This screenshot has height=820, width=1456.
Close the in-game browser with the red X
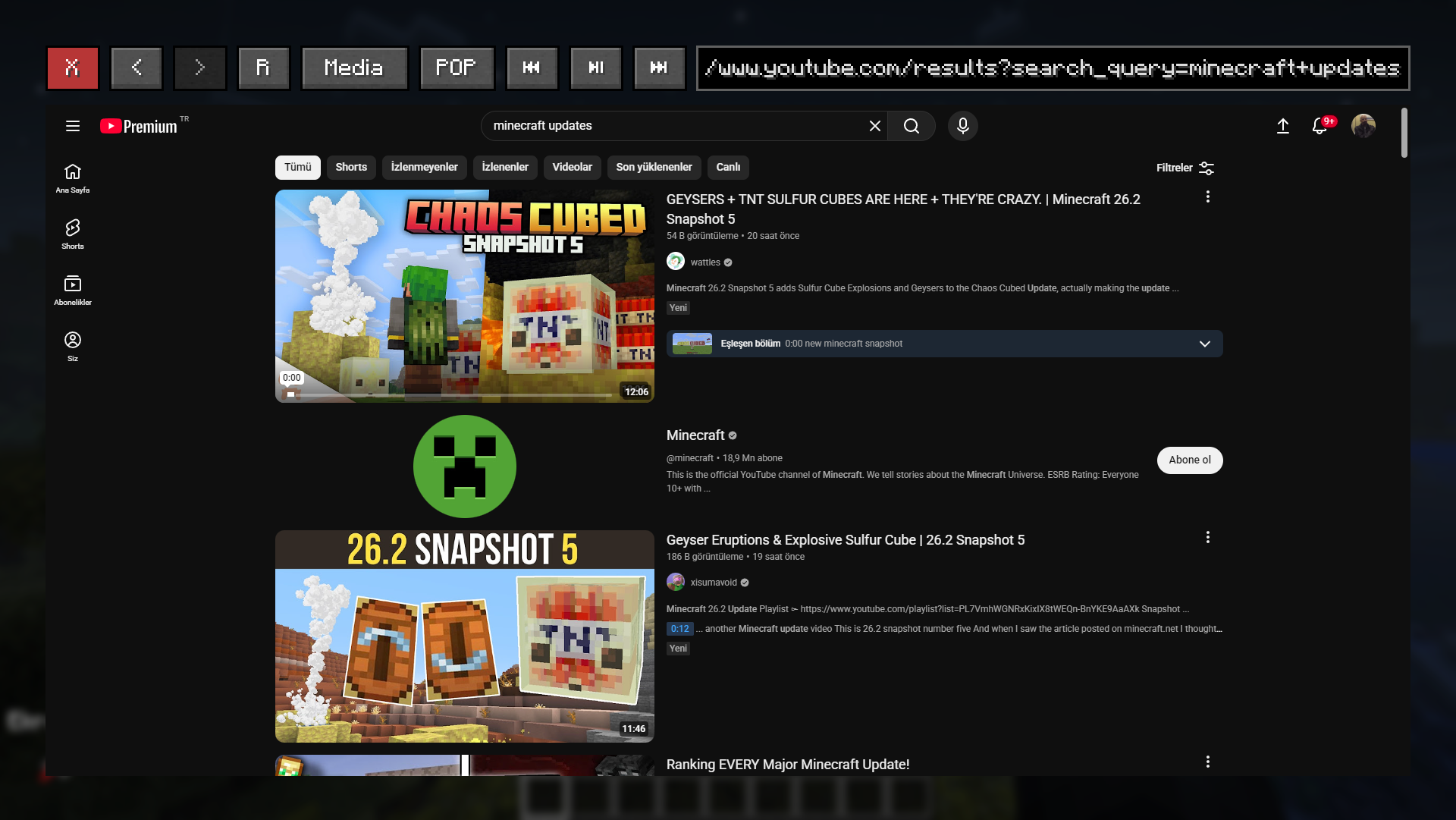pyautogui.click(x=73, y=68)
